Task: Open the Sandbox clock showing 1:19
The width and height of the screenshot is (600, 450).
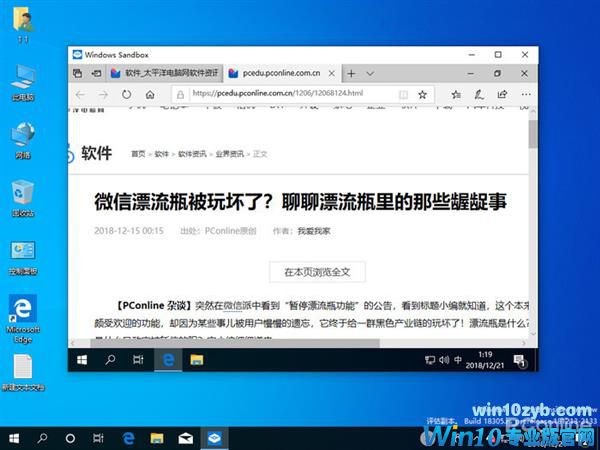Action: click(x=485, y=360)
